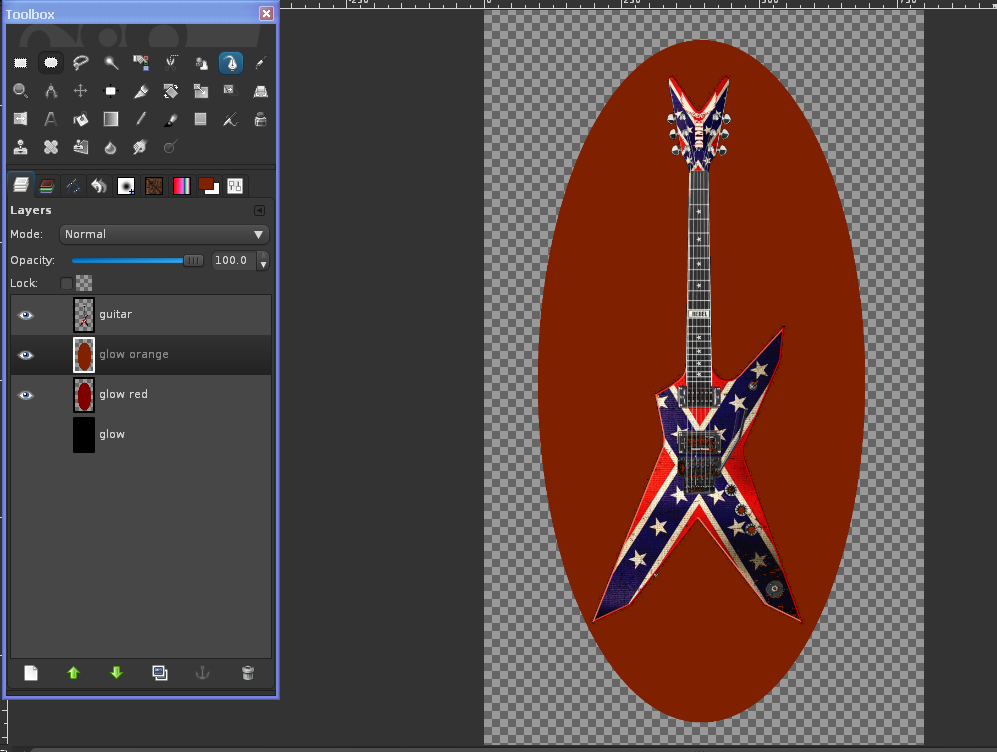997x752 pixels.
Task: Click the guitar layer thumbnail
Action: (84, 315)
